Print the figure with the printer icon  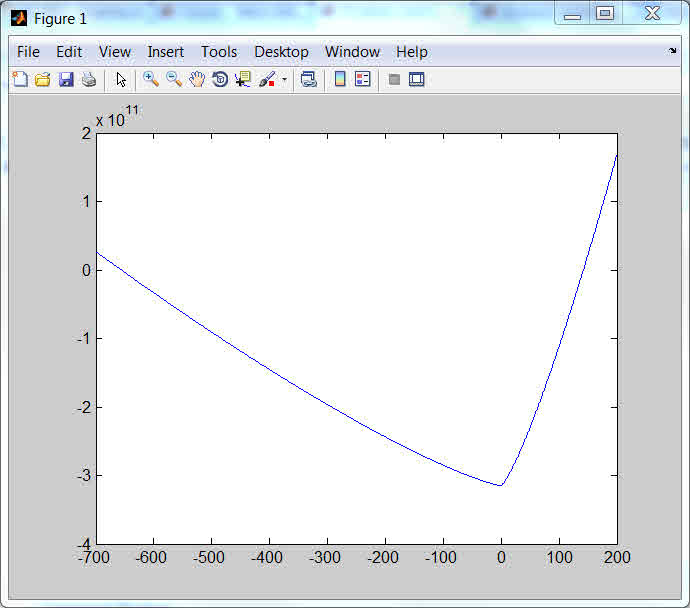pos(89,79)
